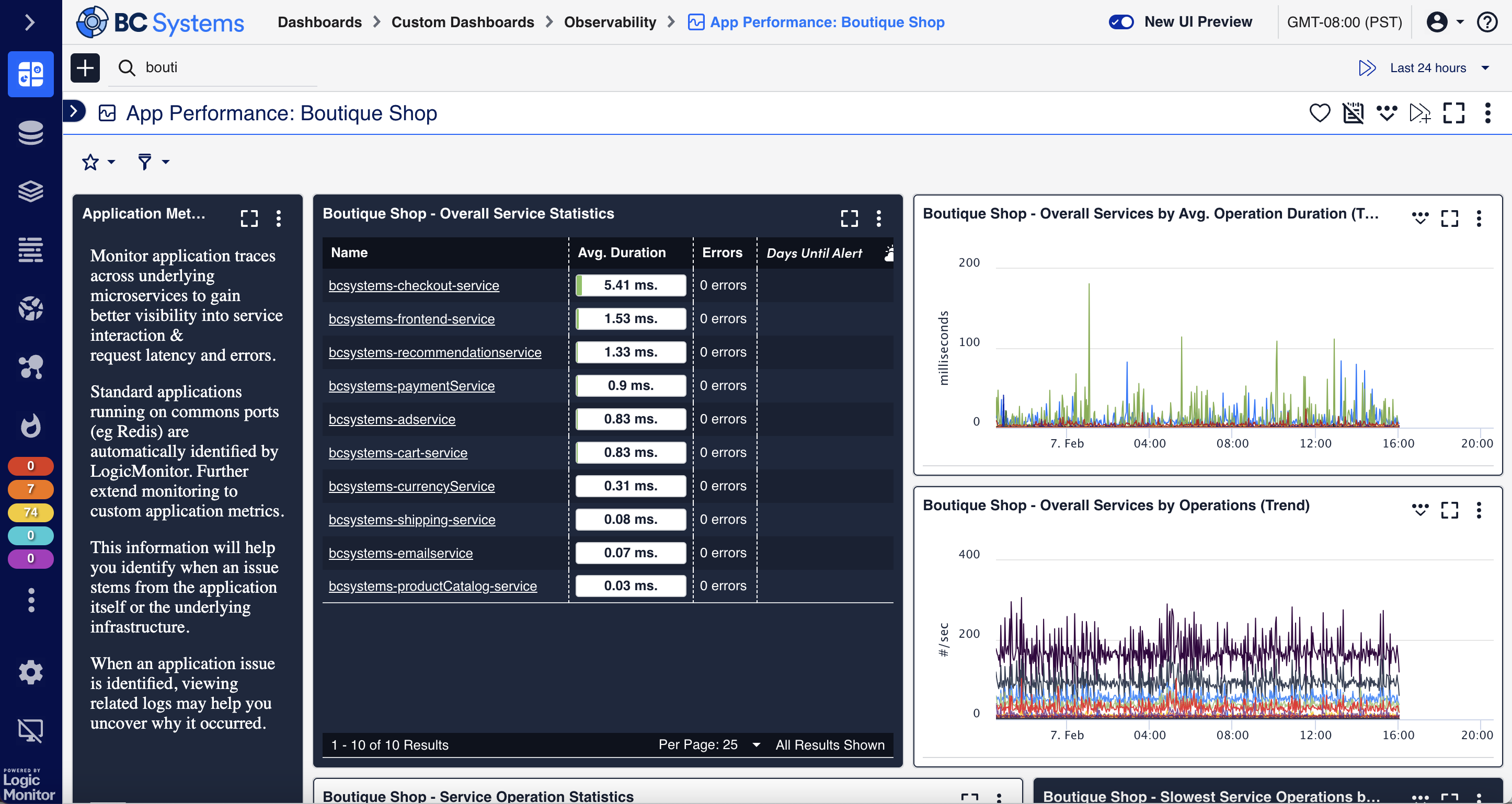Open the Last 24 hours time range dropdown
The height and width of the screenshot is (804, 1512).
(x=1436, y=67)
